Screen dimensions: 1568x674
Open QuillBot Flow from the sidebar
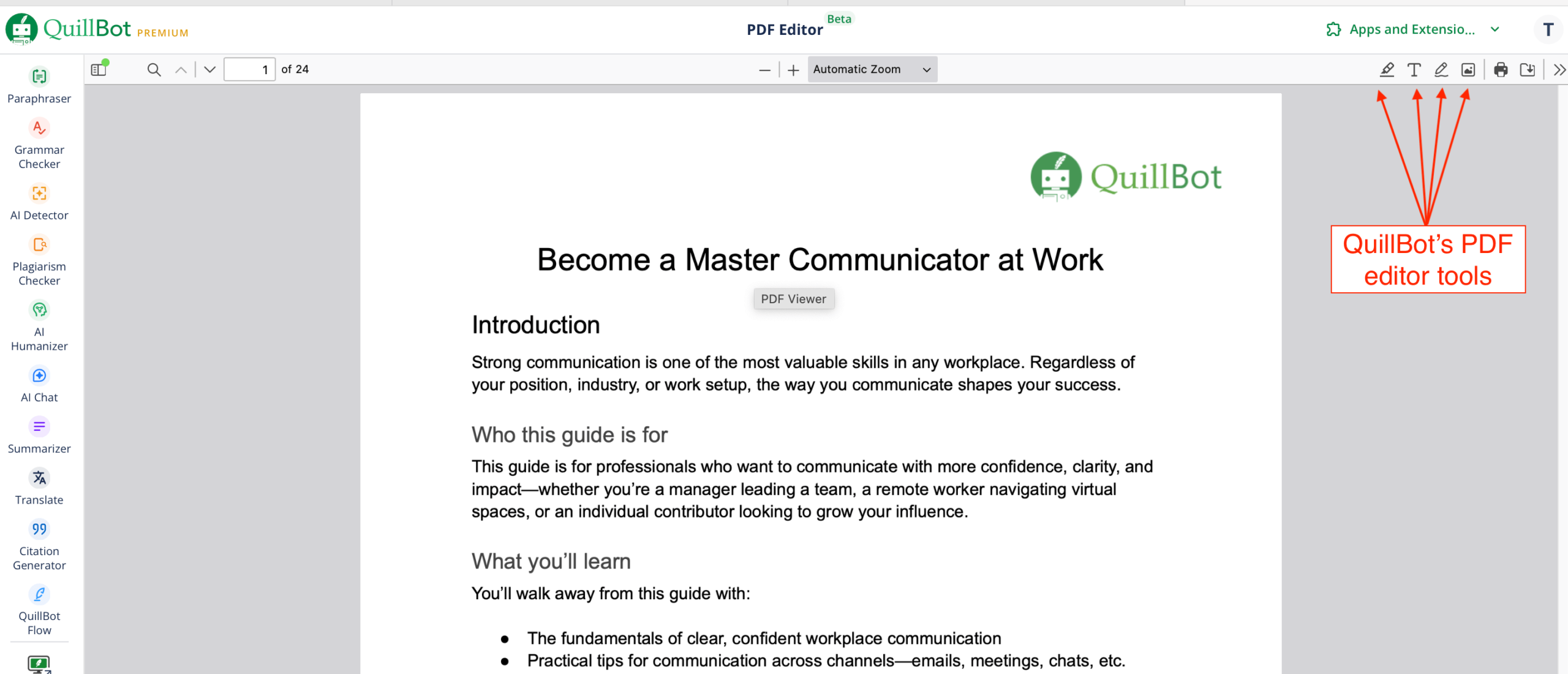(x=39, y=608)
